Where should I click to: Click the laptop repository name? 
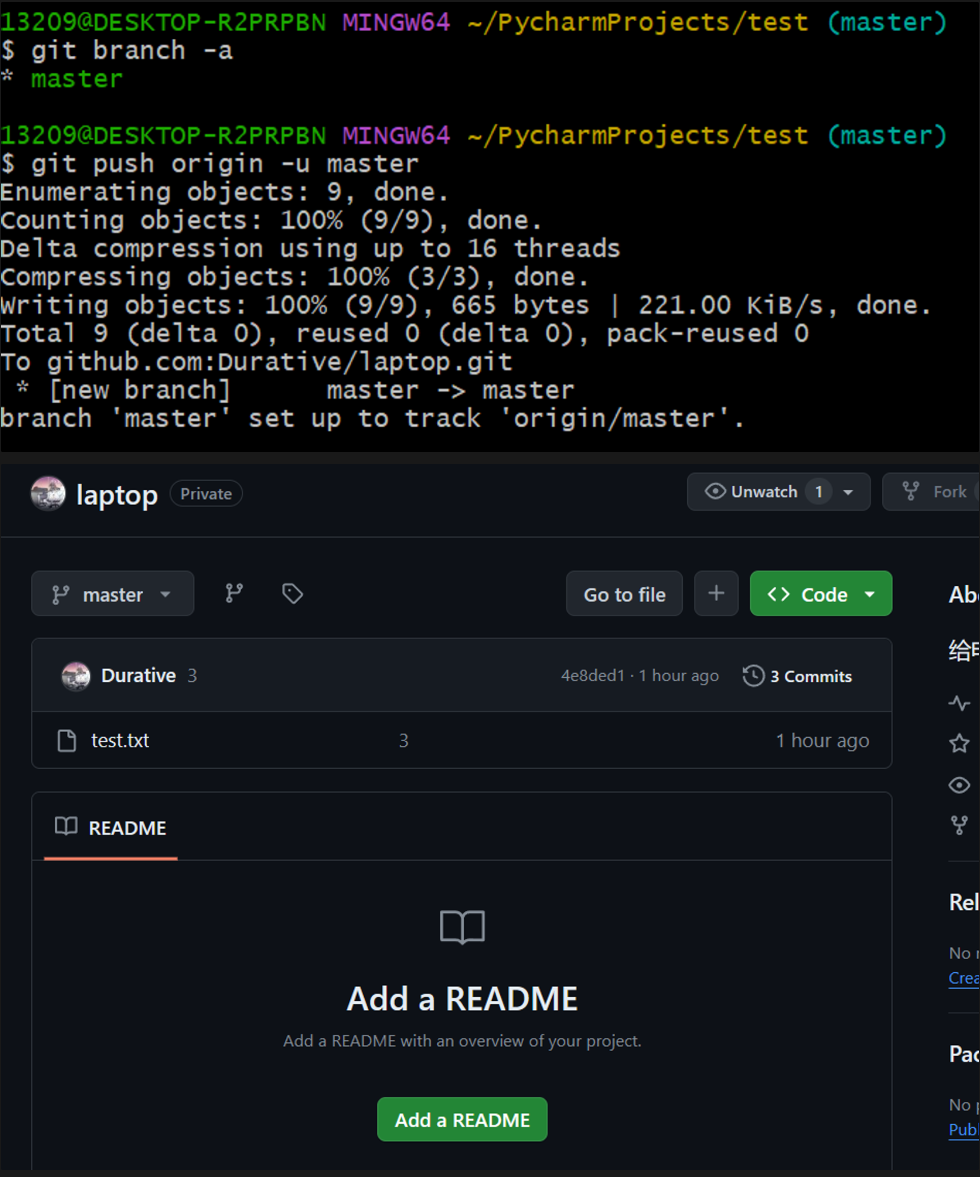[x=117, y=495]
